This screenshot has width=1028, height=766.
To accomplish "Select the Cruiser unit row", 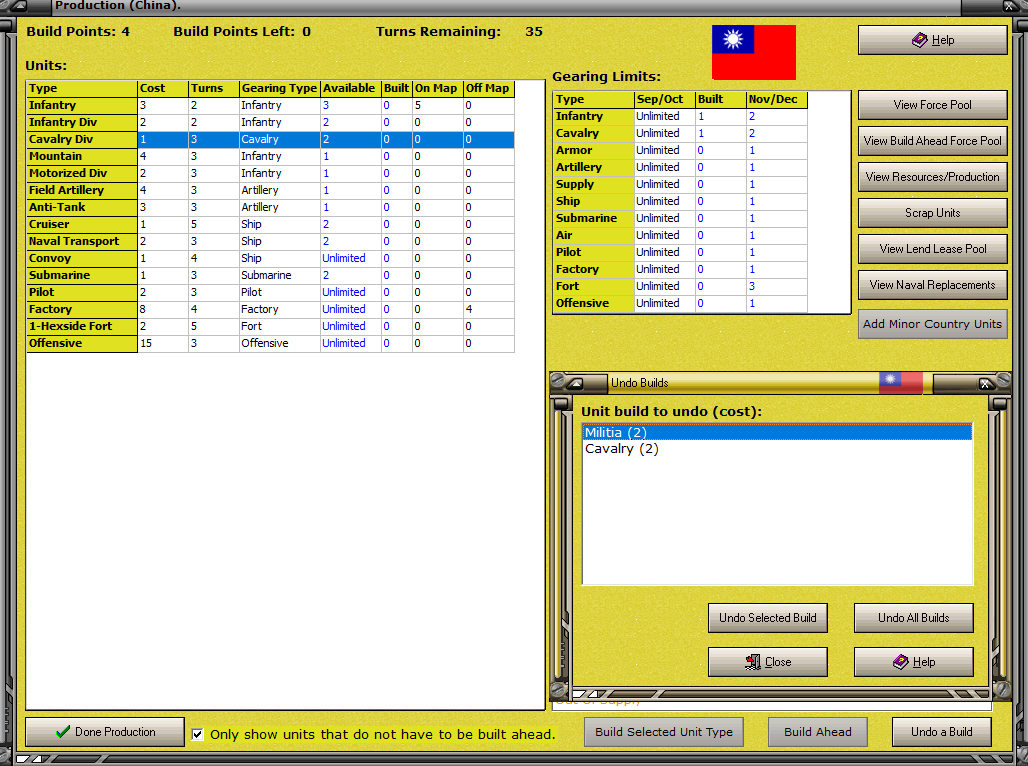I will [270, 225].
